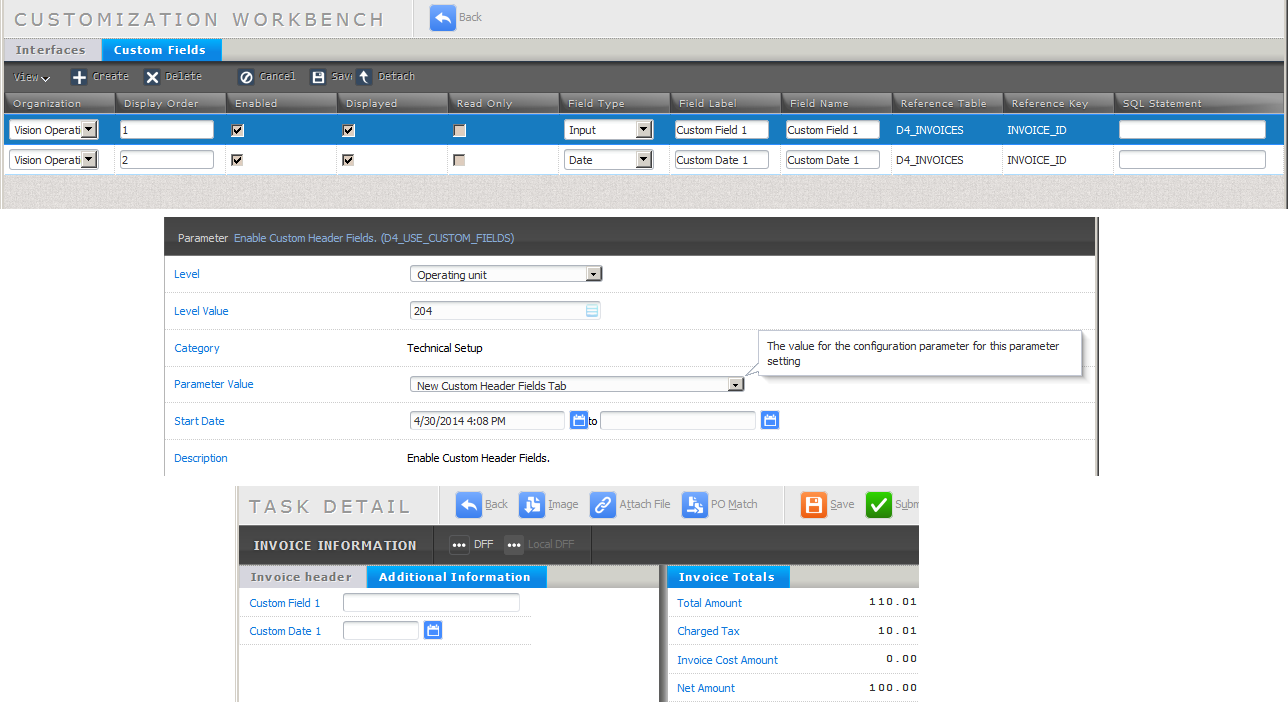1288x706 pixels.
Task: Click the Attach File paperclip icon
Action: click(603, 505)
